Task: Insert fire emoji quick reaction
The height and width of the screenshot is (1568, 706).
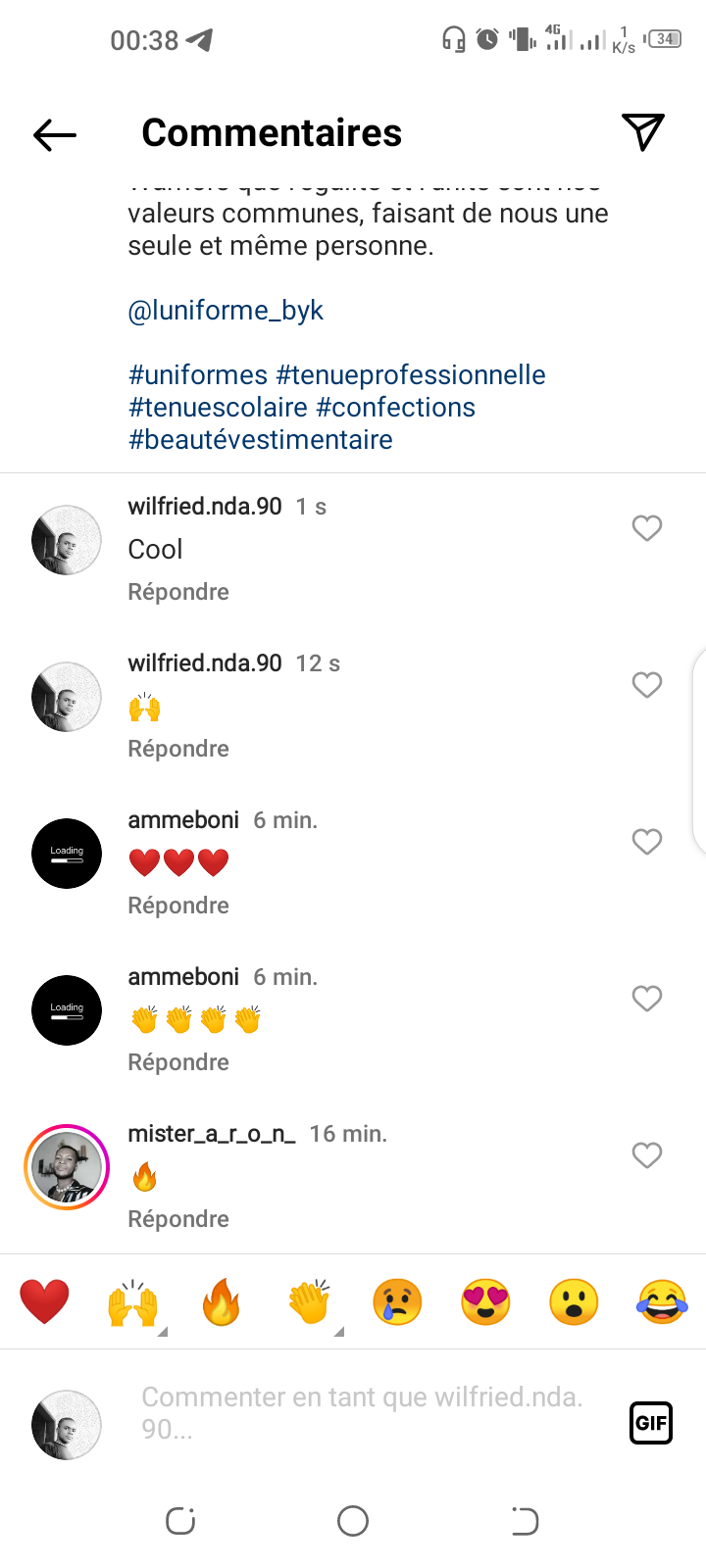Action: [221, 1302]
